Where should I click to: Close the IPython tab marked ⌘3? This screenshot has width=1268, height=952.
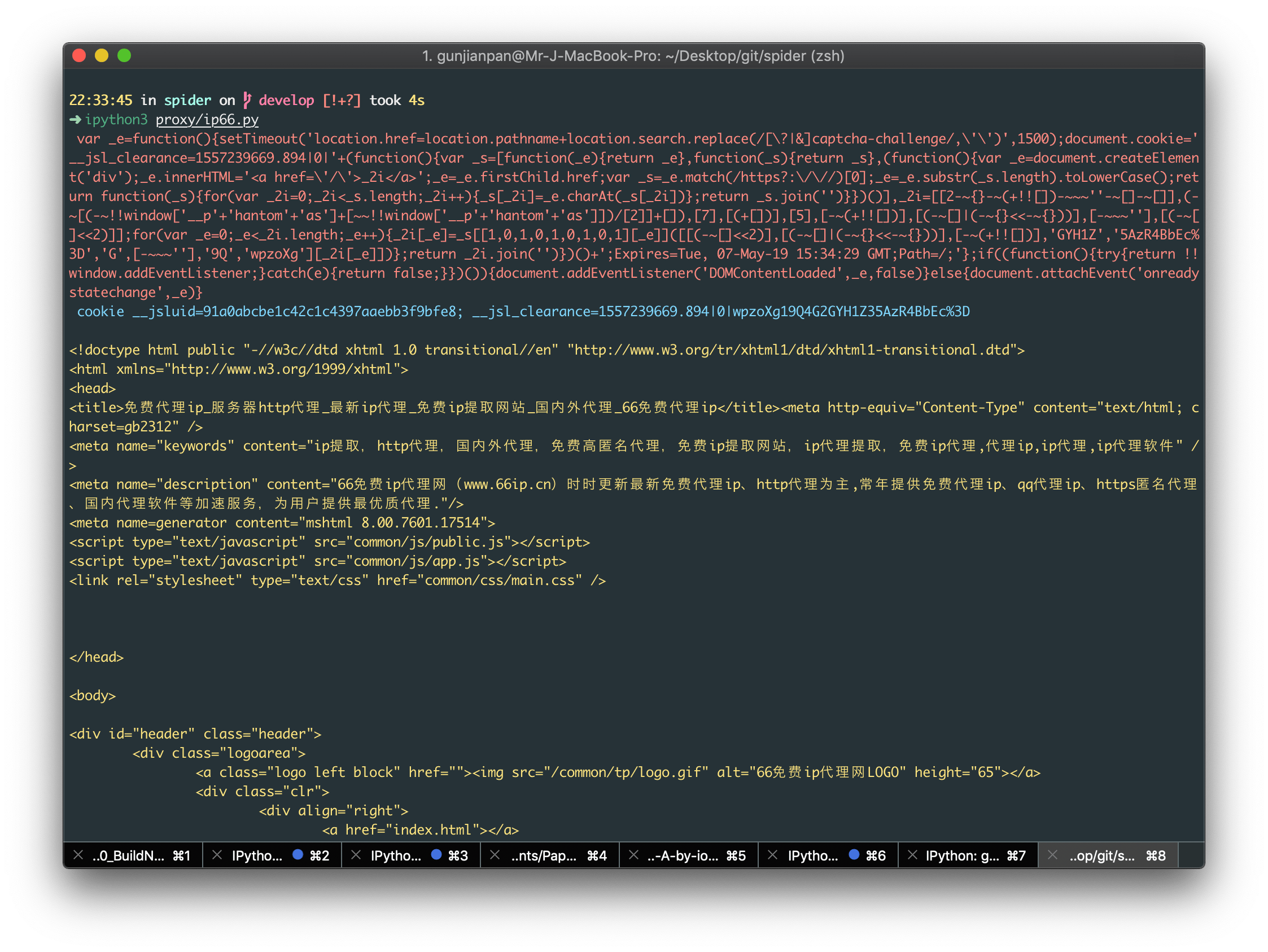[356, 855]
